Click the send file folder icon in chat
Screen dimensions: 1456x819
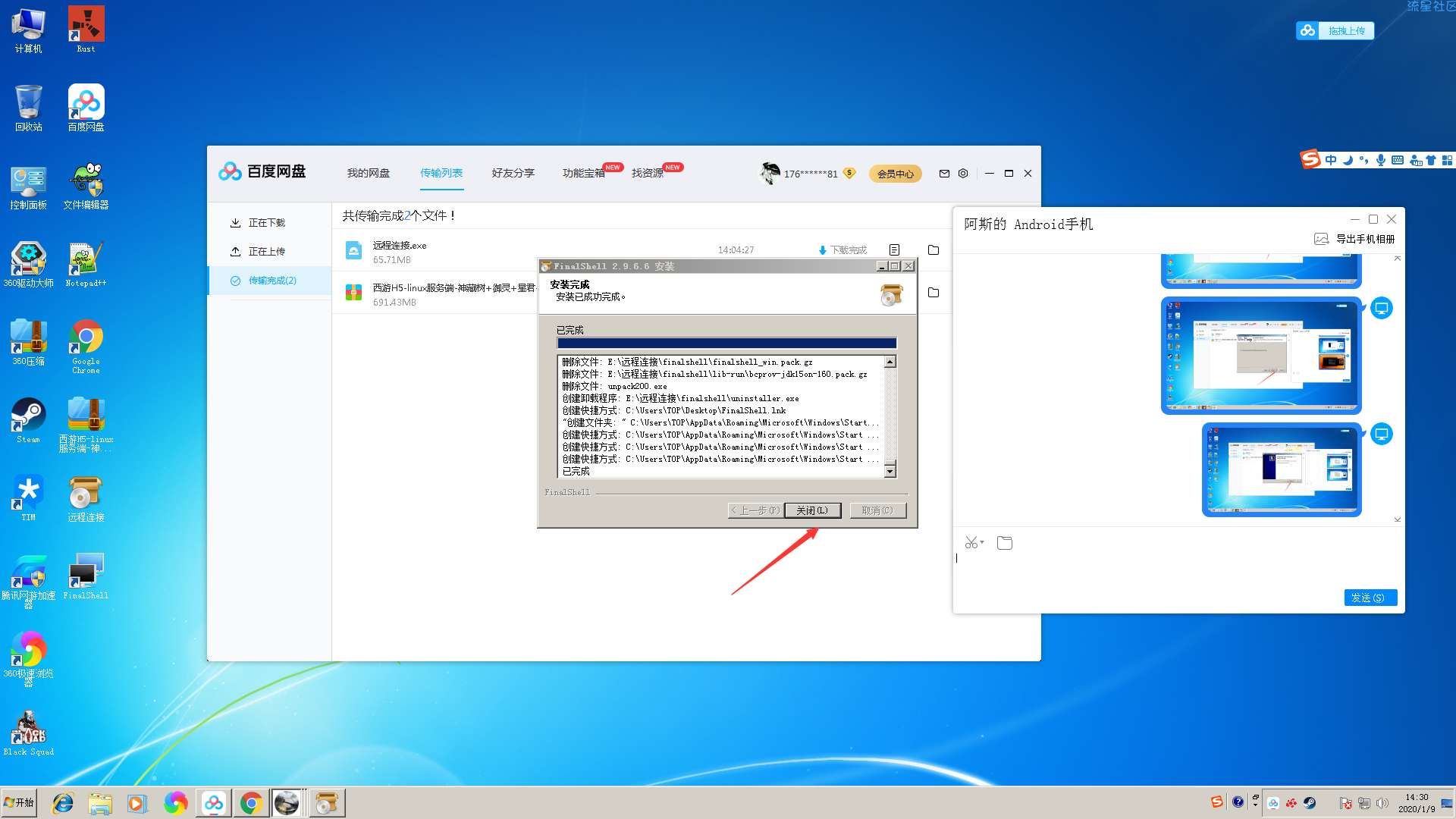click(x=1005, y=543)
